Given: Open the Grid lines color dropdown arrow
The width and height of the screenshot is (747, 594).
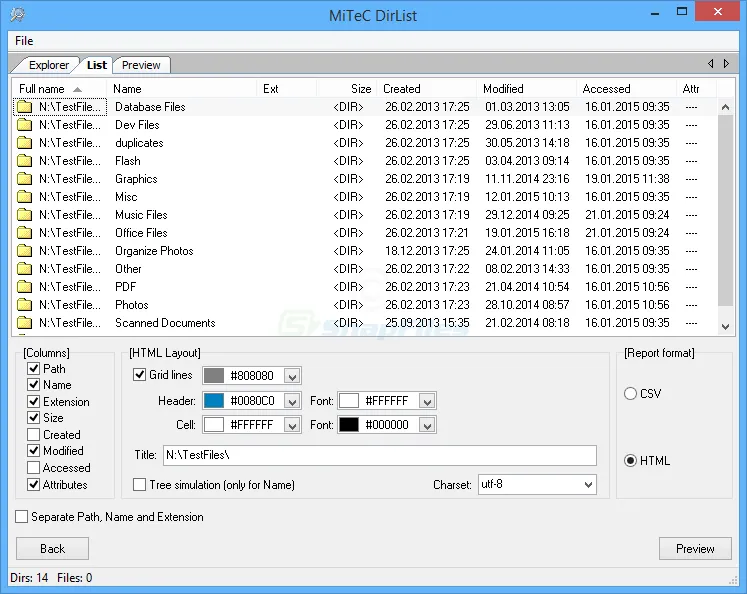Looking at the screenshot, I should click(292, 376).
